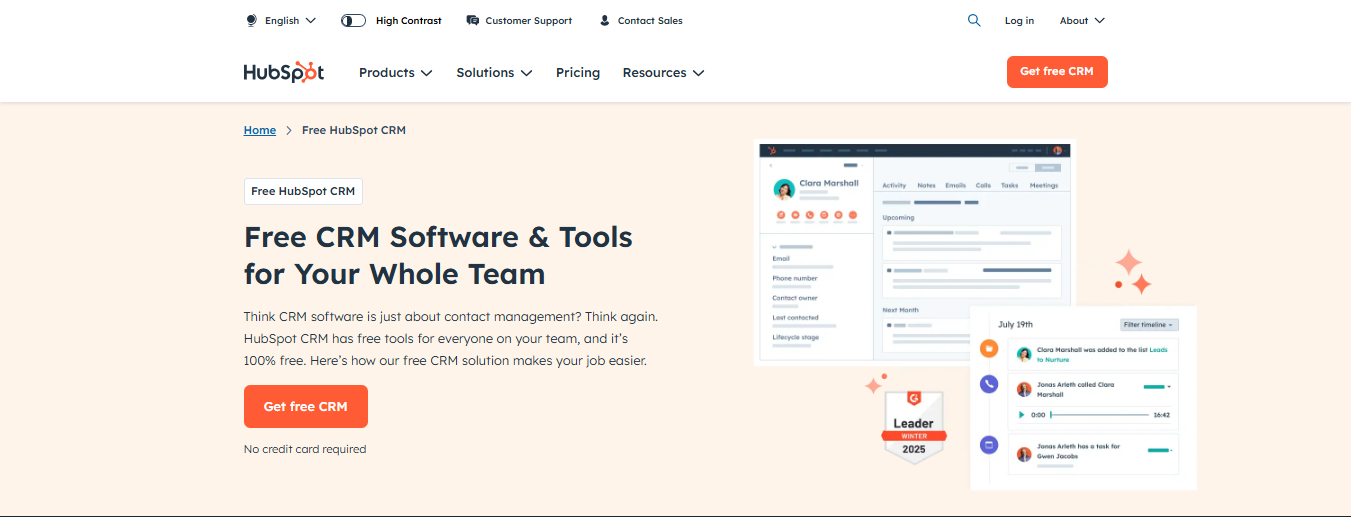Select the Meetings tab in mockup

tap(1044, 185)
